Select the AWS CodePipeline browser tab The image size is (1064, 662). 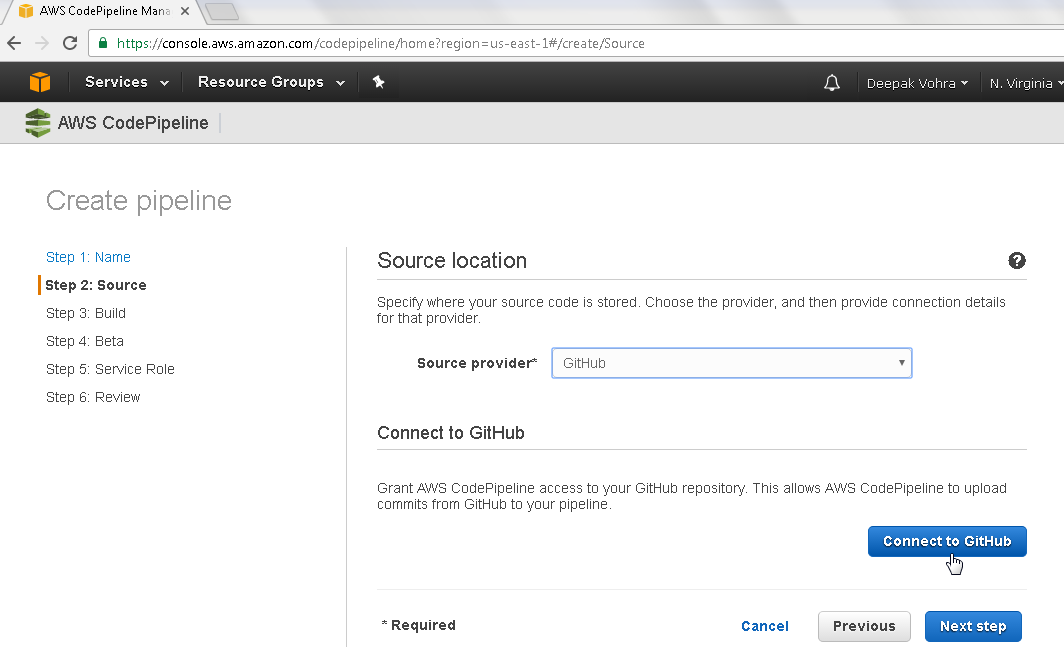point(103,12)
